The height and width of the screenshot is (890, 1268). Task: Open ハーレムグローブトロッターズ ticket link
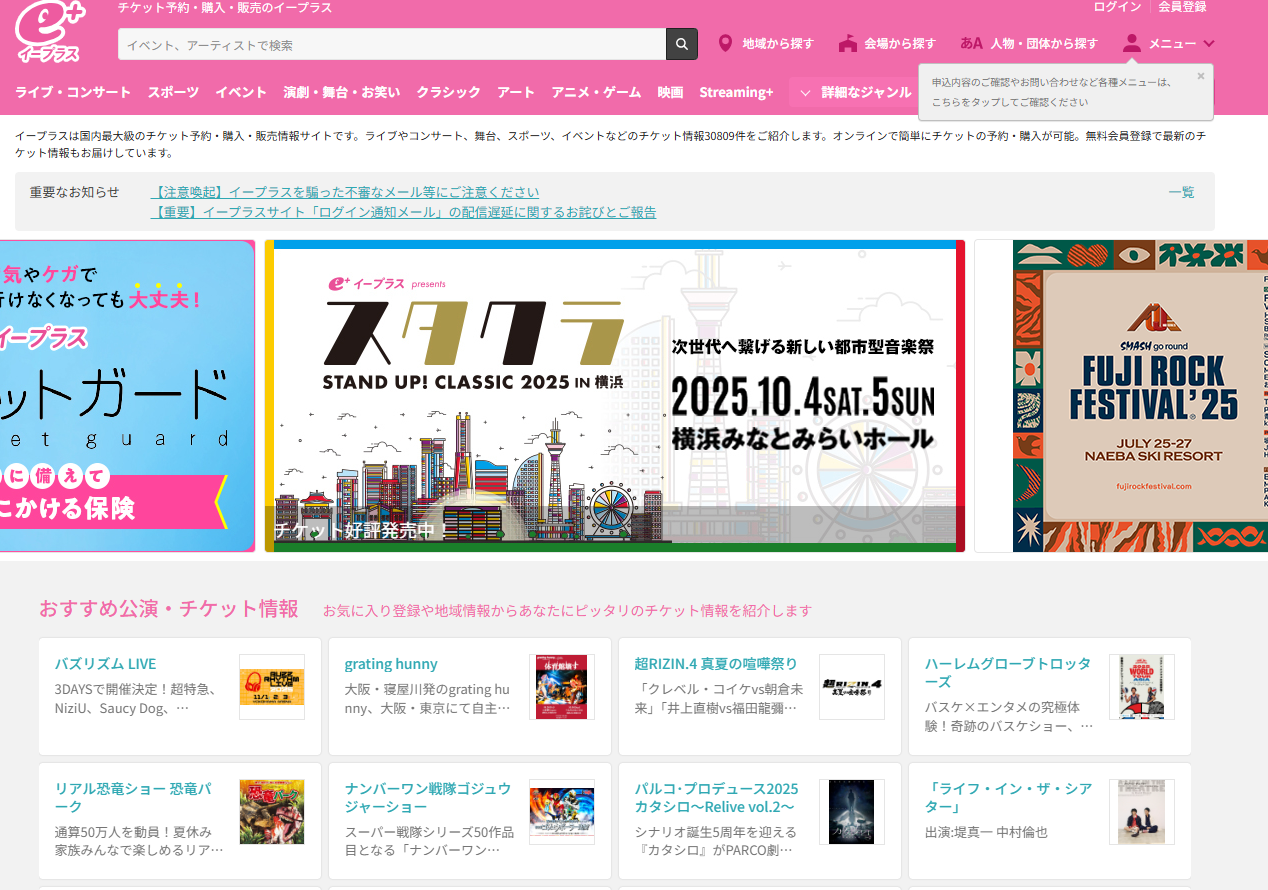click(x=1008, y=673)
